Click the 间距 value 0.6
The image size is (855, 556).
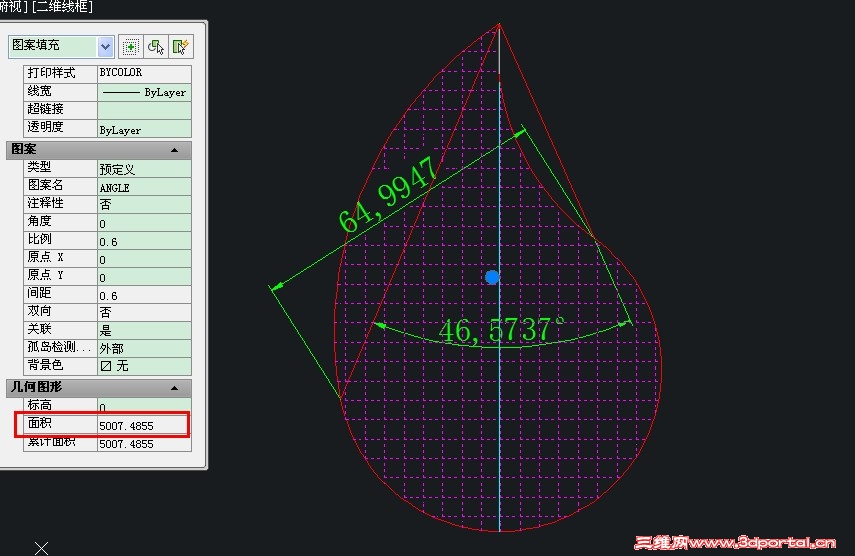pyautogui.click(x=144, y=294)
